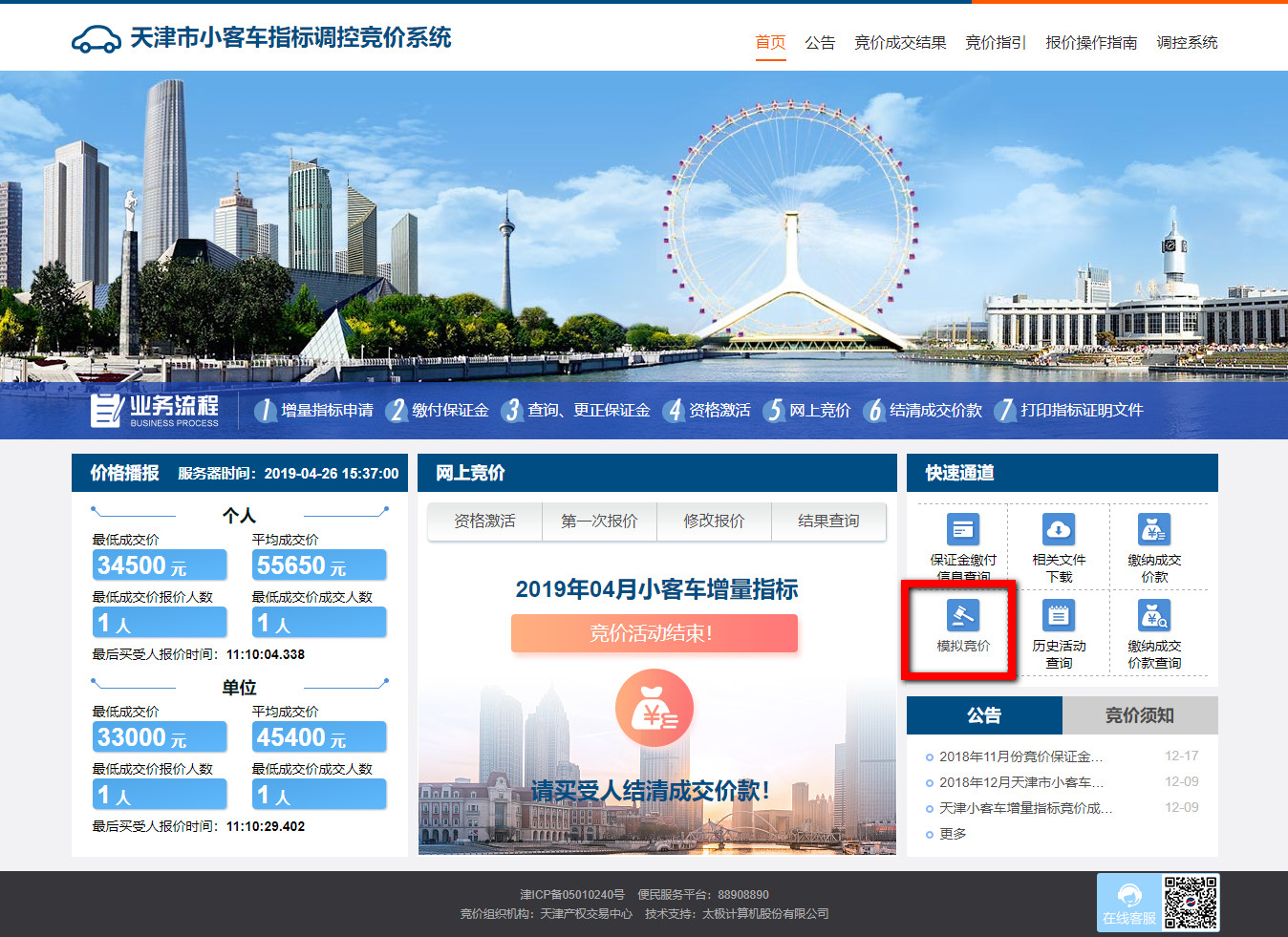Click the 便民服务平台 88908890 footer text
The width and height of the screenshot is (1288, 937).
703,895
